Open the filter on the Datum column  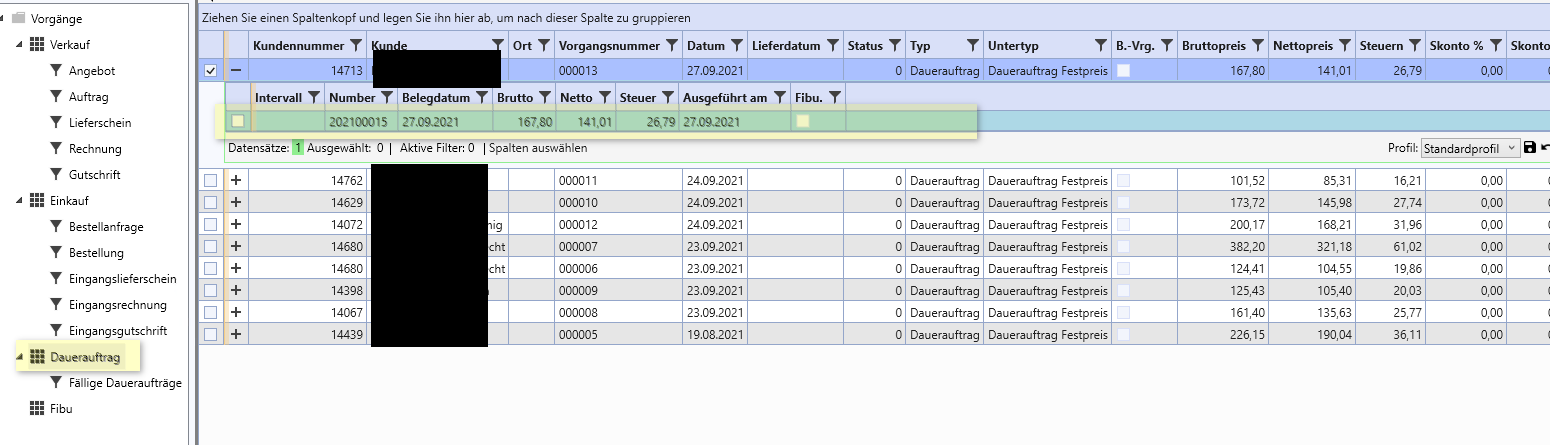coord(737,46)
